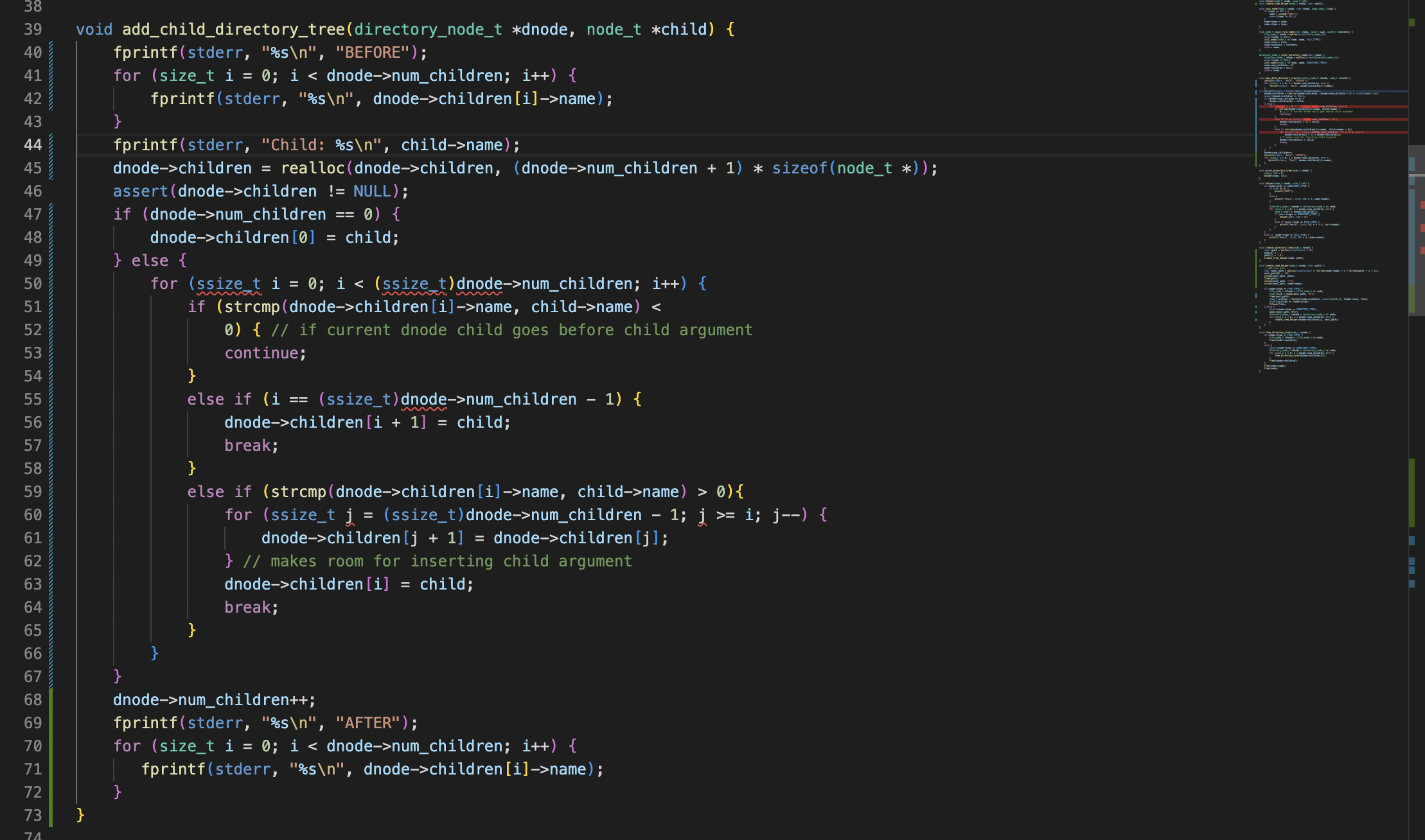The image size is (1425, 840).
Task: Click line number 44 in the gutter
Action: click(32, 145)
